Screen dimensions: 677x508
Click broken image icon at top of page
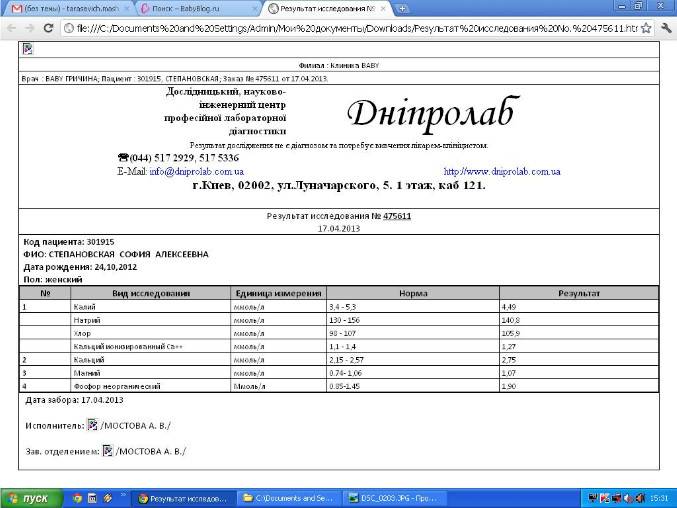(28, 48)
